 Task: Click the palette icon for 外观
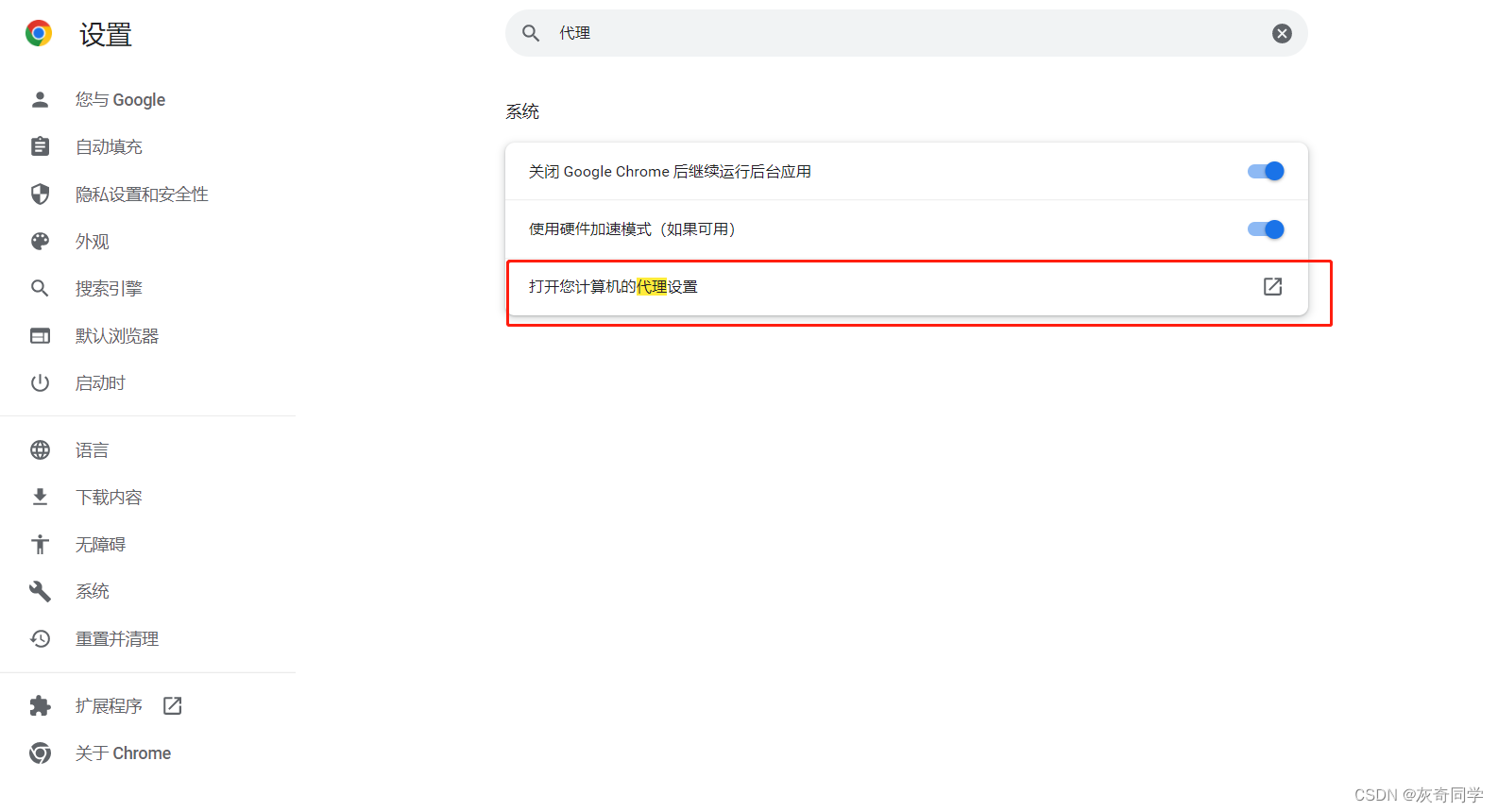(40, 241)
